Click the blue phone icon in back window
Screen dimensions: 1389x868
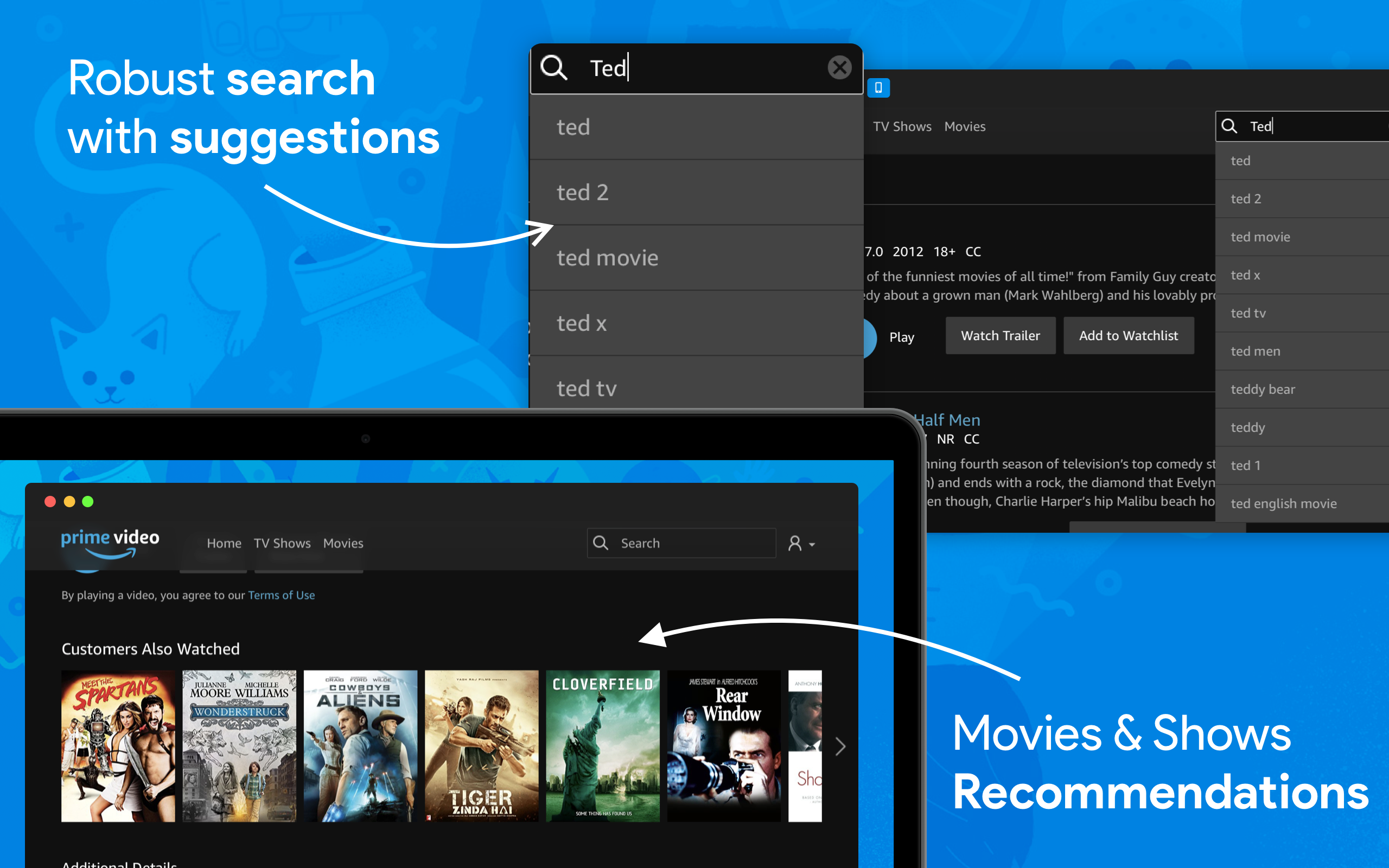(878, 88)
